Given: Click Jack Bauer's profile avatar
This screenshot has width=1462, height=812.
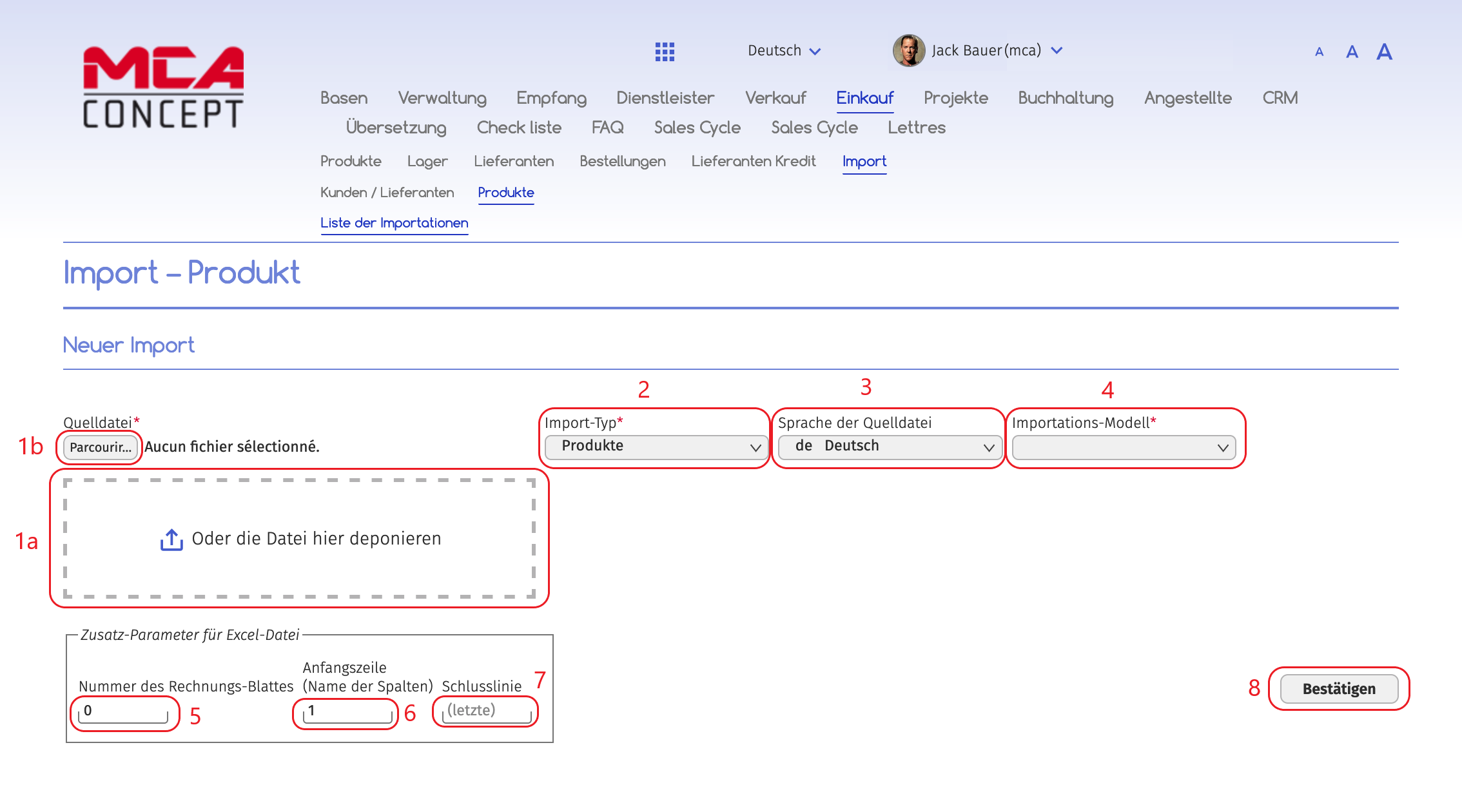Looking at the screenshot, I should 909,50.
